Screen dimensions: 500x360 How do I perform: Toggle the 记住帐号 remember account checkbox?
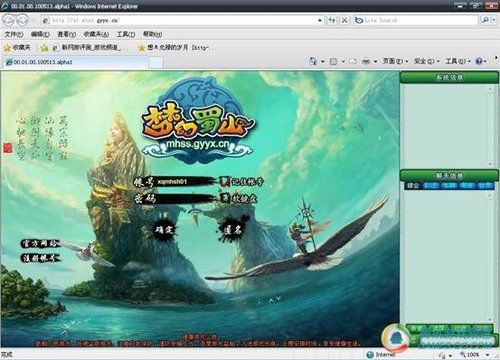pos(225,181)
